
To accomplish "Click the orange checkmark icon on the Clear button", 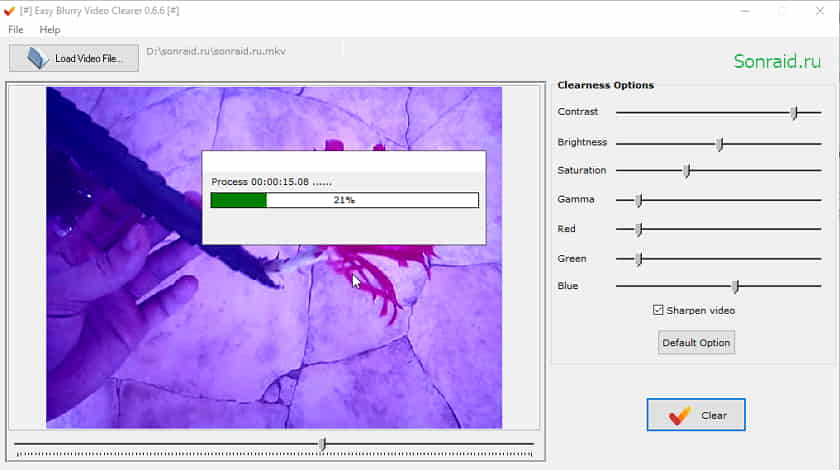I will coord(679,415).
